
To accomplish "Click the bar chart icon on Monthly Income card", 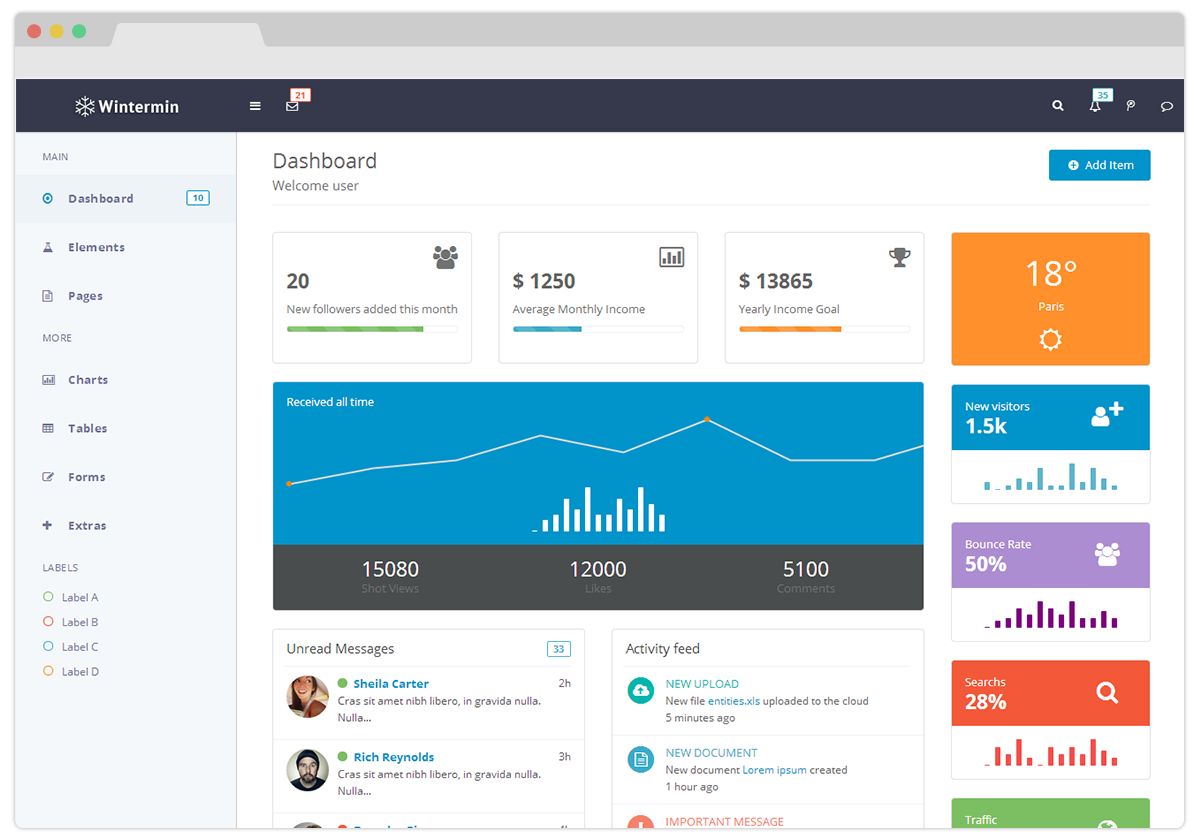I will [x=672, y=257].
